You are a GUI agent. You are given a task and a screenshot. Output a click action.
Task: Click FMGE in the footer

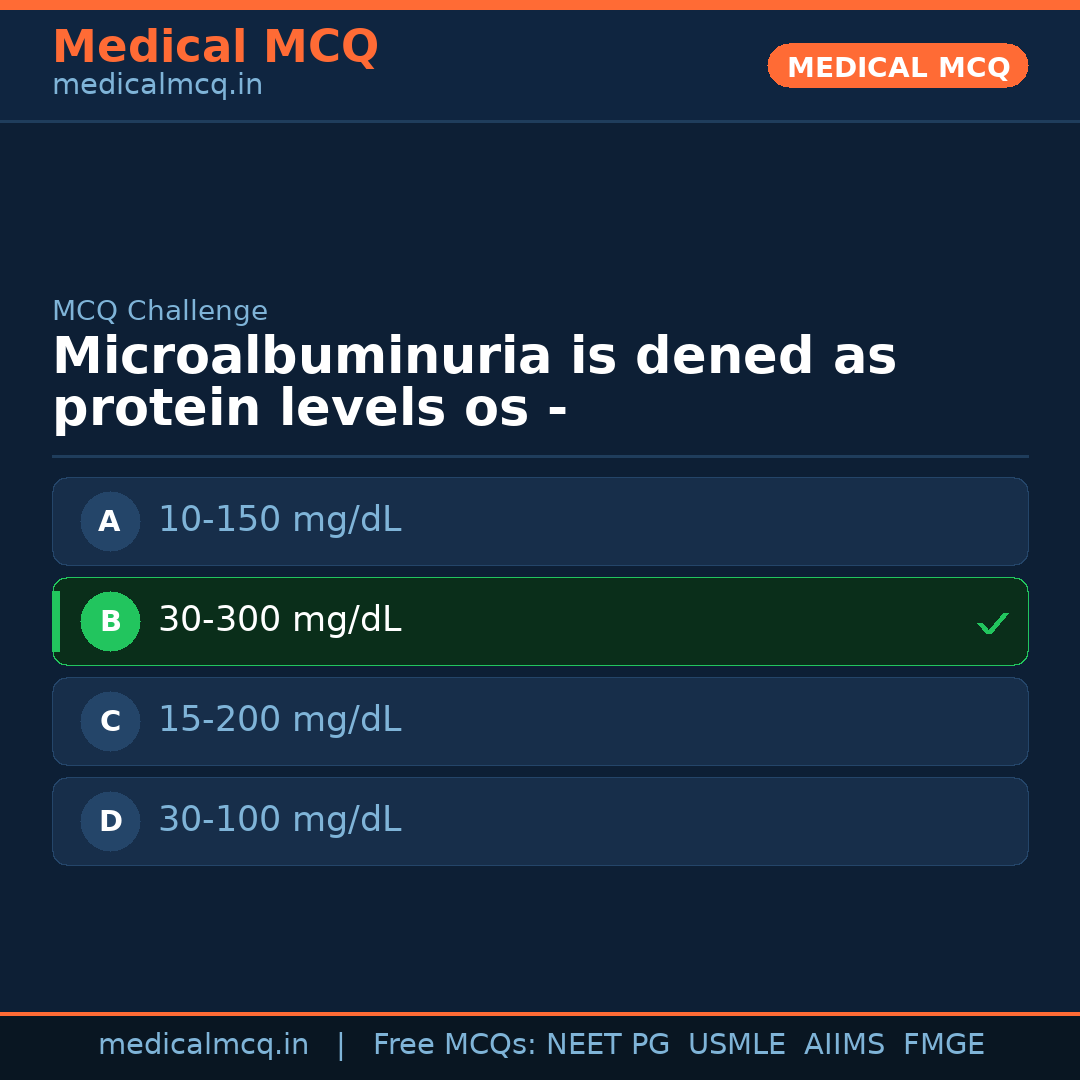(944, 1045)
